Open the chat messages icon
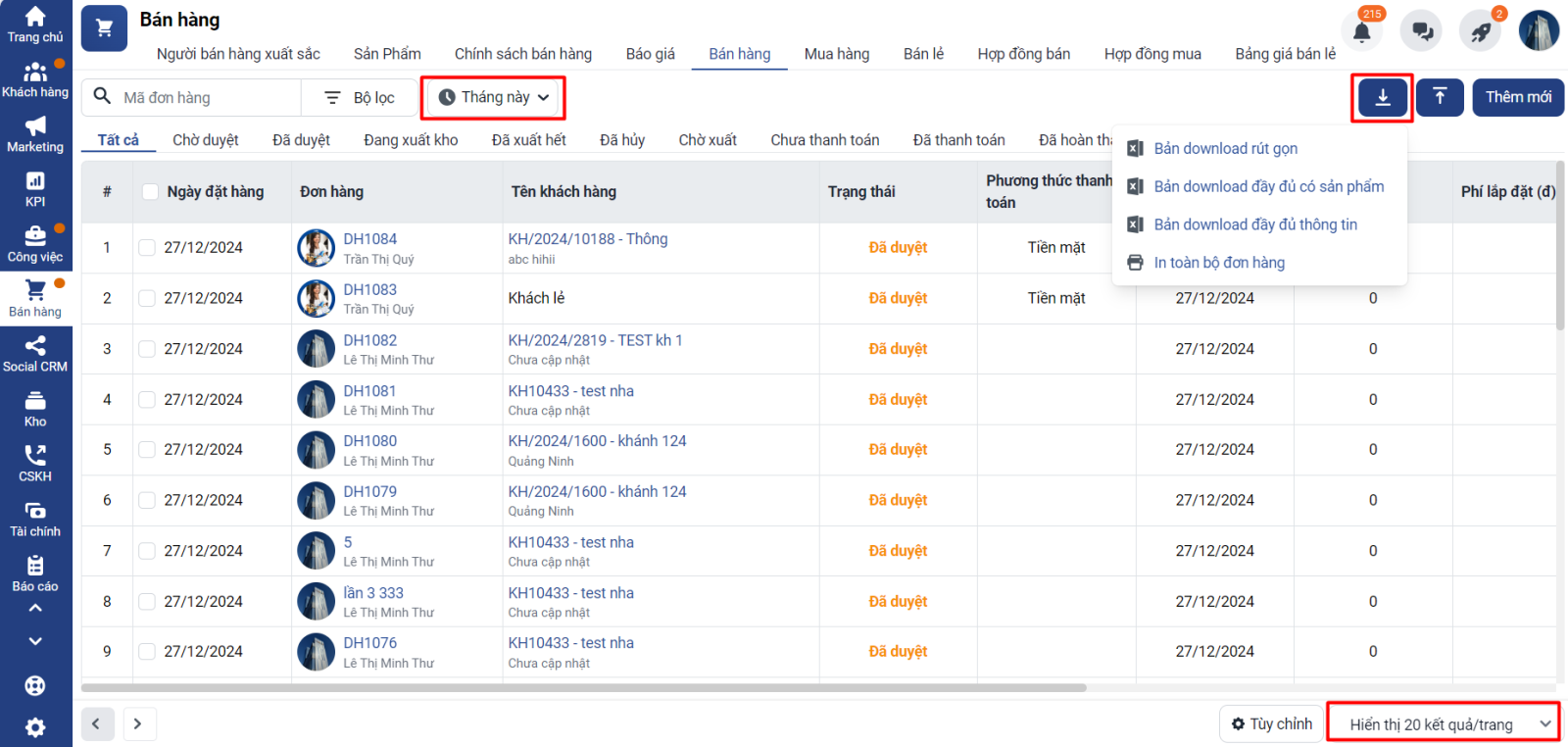Viewport: 1568px width, 747px height. pyautogui.click(x=1421, y=31)
